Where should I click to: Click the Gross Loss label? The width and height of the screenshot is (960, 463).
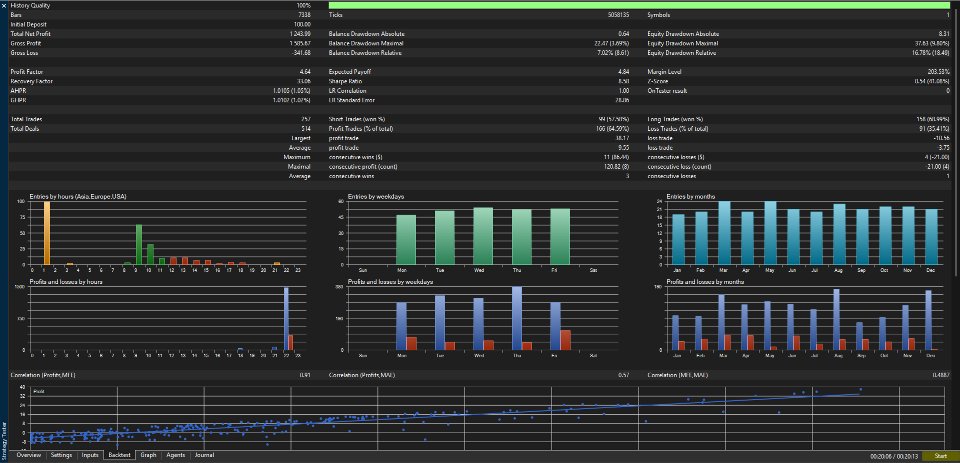coord(24,53)
